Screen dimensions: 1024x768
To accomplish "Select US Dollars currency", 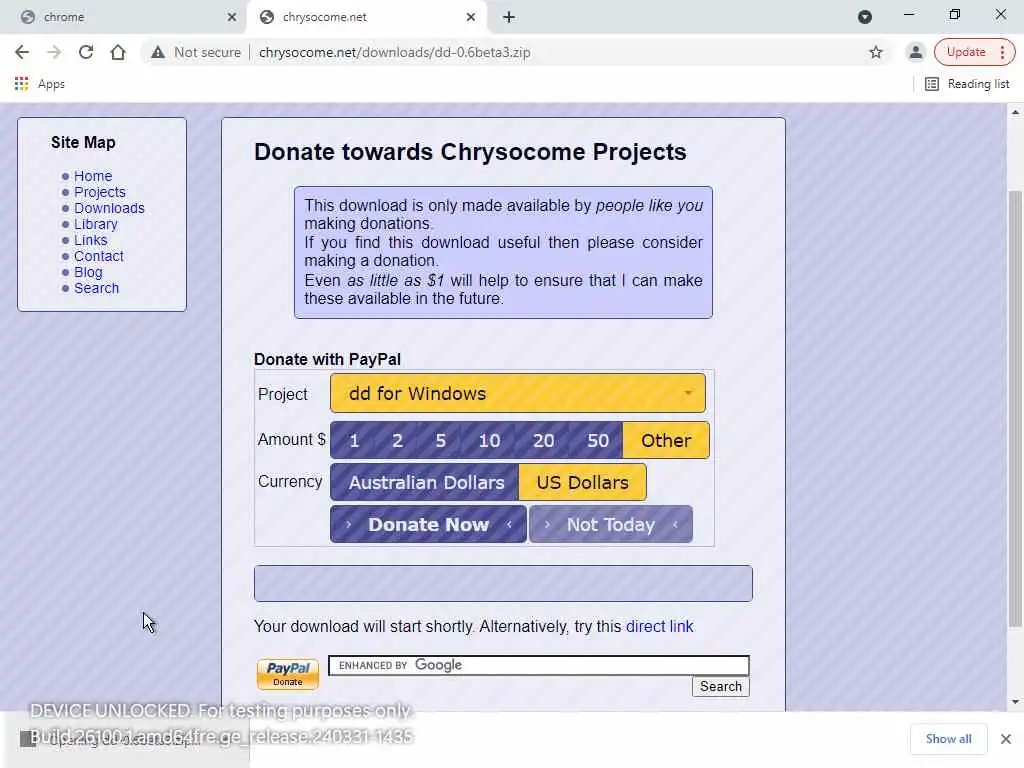I will tap(583, 482).
